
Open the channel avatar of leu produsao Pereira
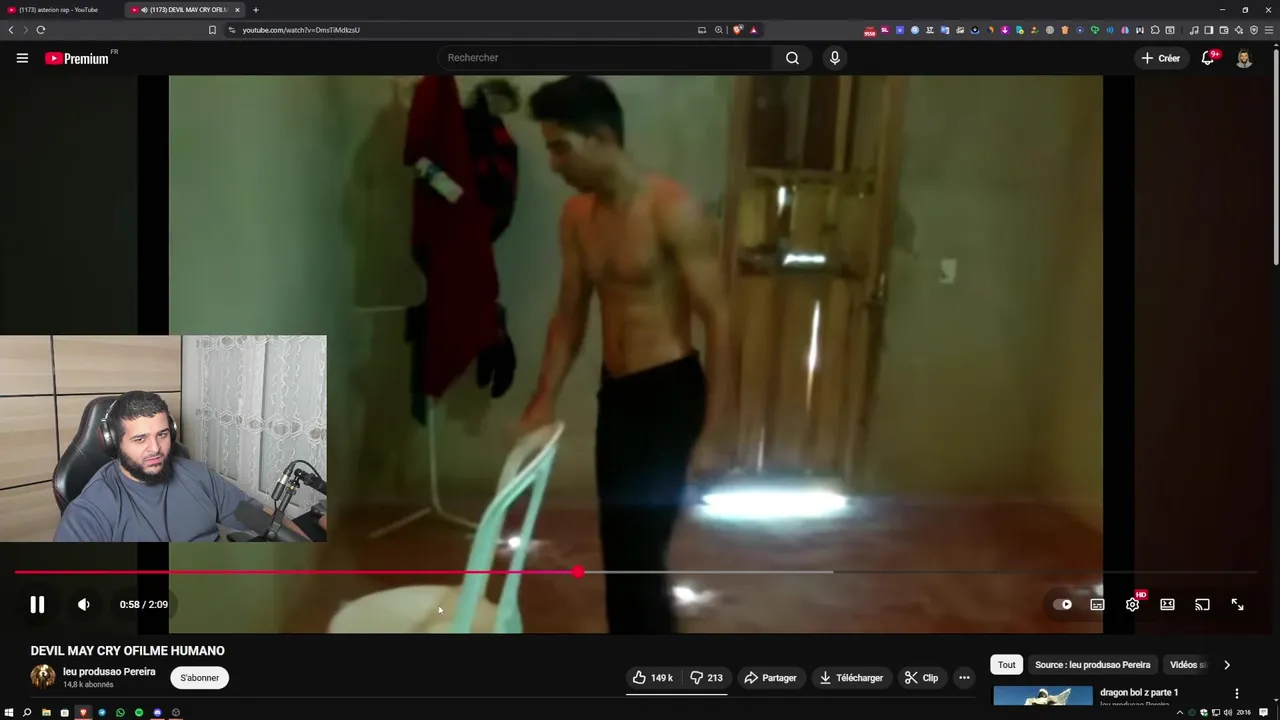(43, 677)
